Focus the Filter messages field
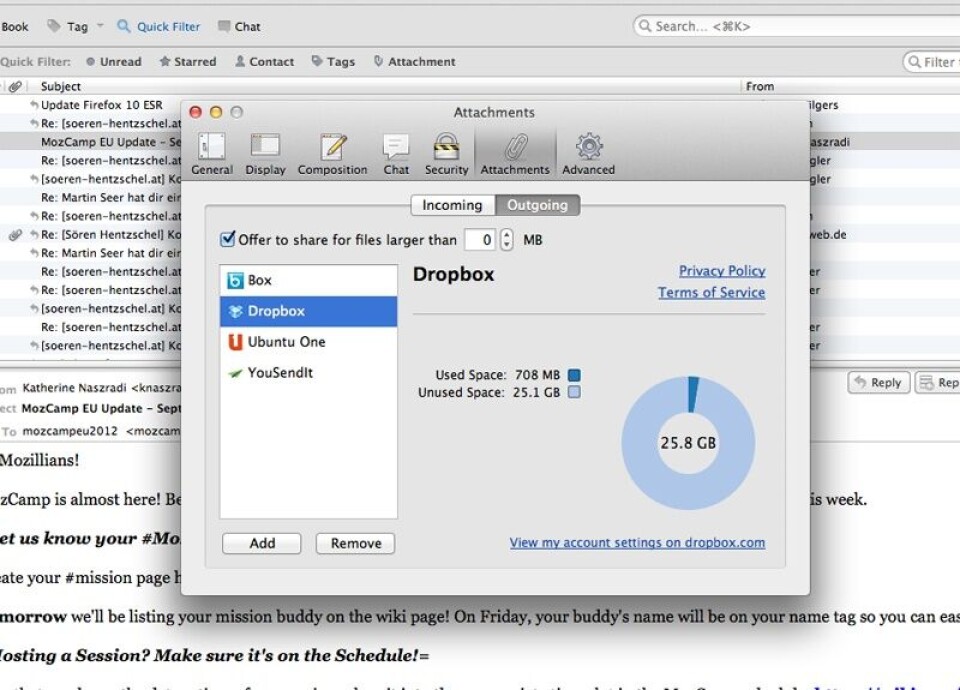Screen dimensions: 960x690 931,62
